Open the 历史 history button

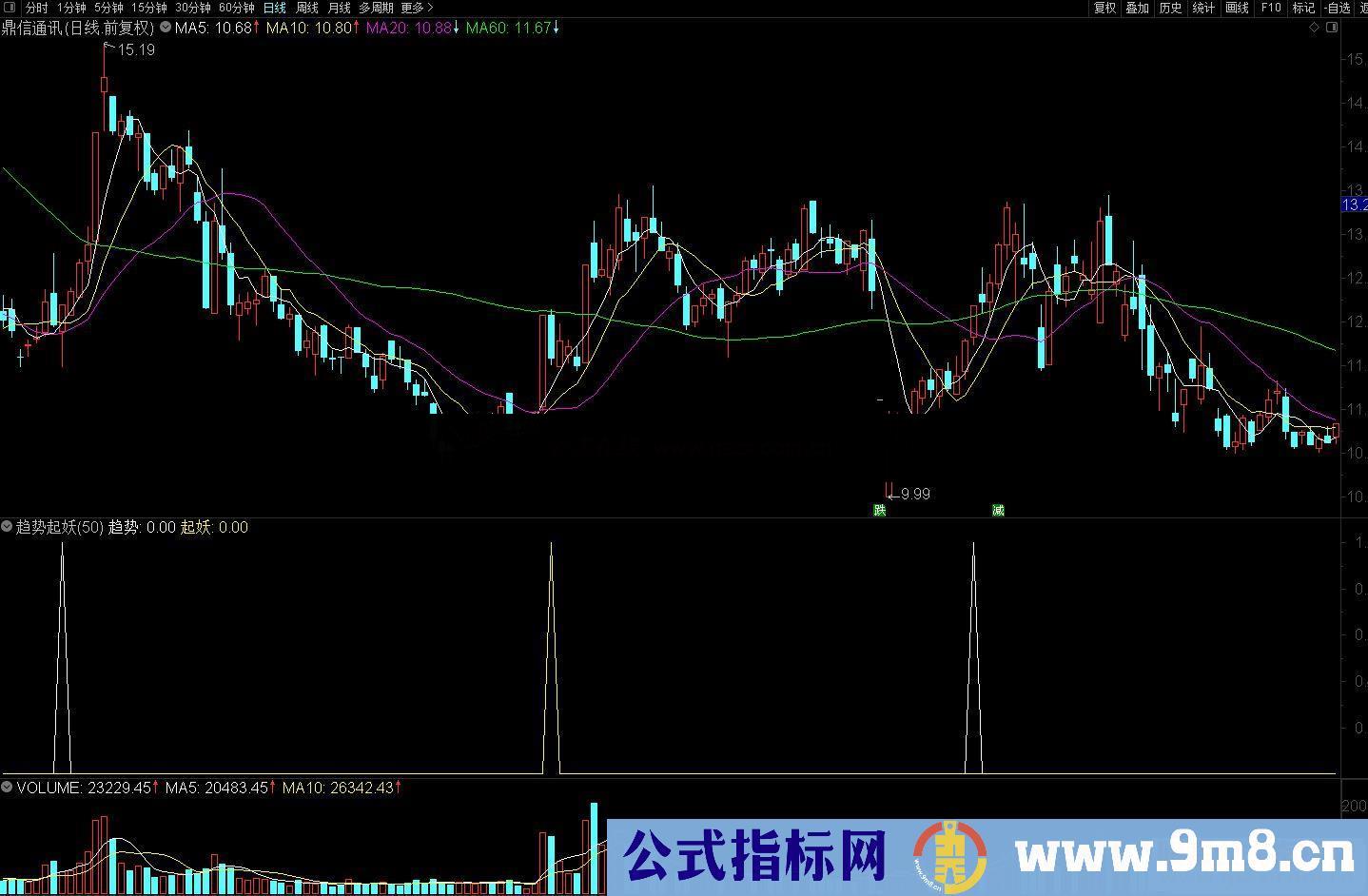click(1170, 8)
